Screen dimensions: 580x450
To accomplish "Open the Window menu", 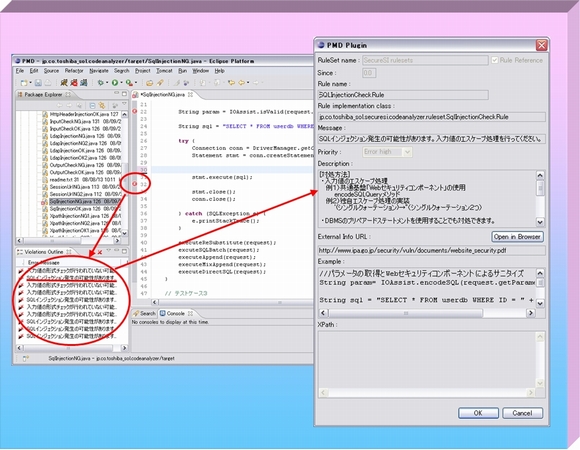I will (200, 71).
